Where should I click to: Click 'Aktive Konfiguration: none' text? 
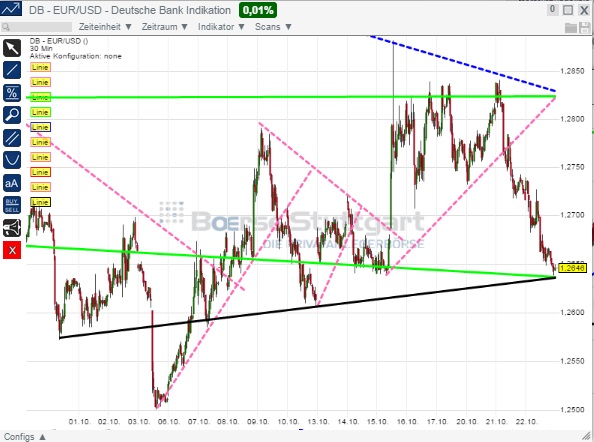pyautogui.click(x=76, y=56)
